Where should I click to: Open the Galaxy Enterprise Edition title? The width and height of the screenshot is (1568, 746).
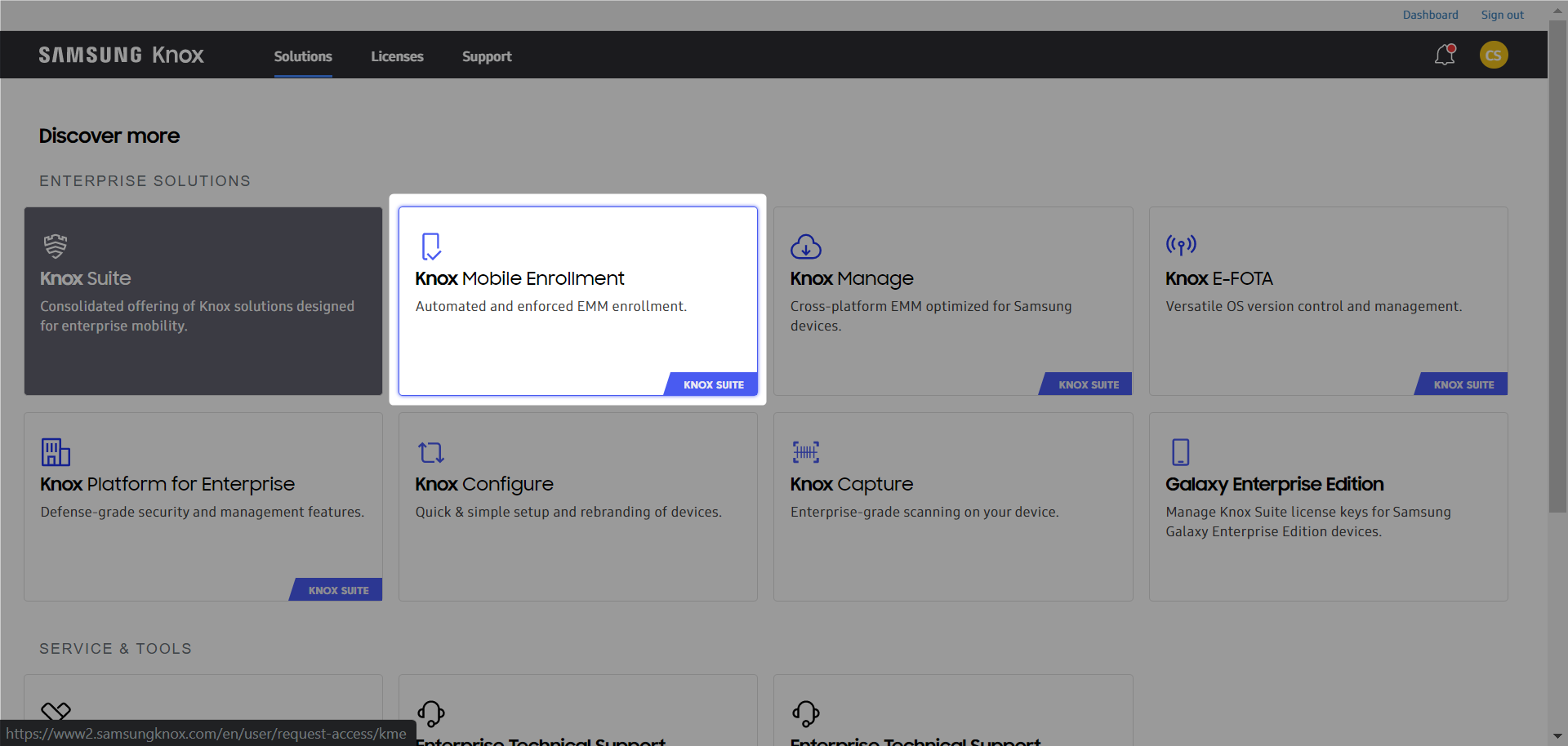1275,485
